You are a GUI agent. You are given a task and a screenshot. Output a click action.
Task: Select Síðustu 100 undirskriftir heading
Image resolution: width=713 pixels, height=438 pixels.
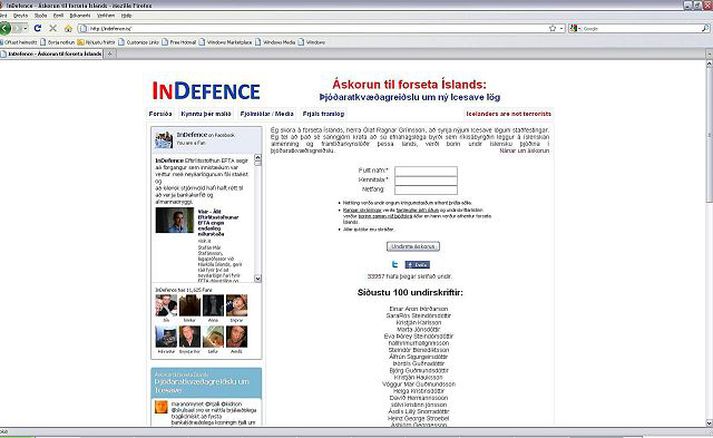point(410,292)
